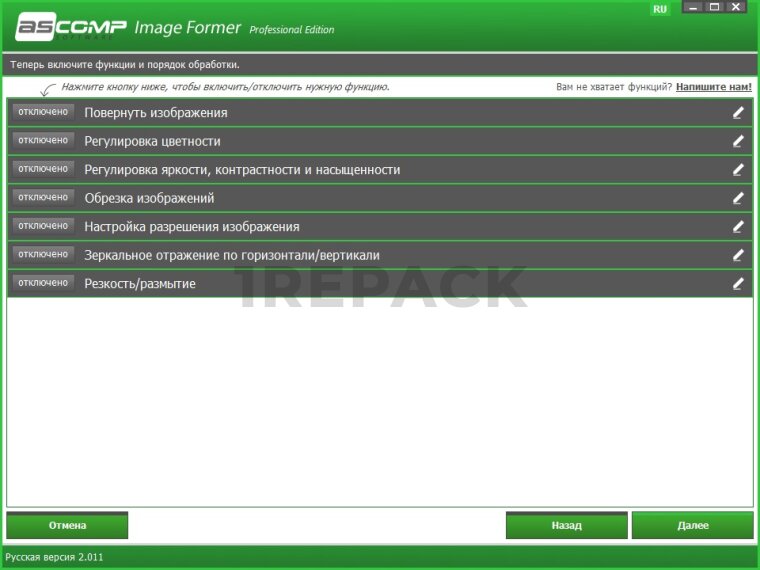760x570 pixels.
Task: Click pencil icon for Зеркальное отражение row
Action: click(738, 255)
